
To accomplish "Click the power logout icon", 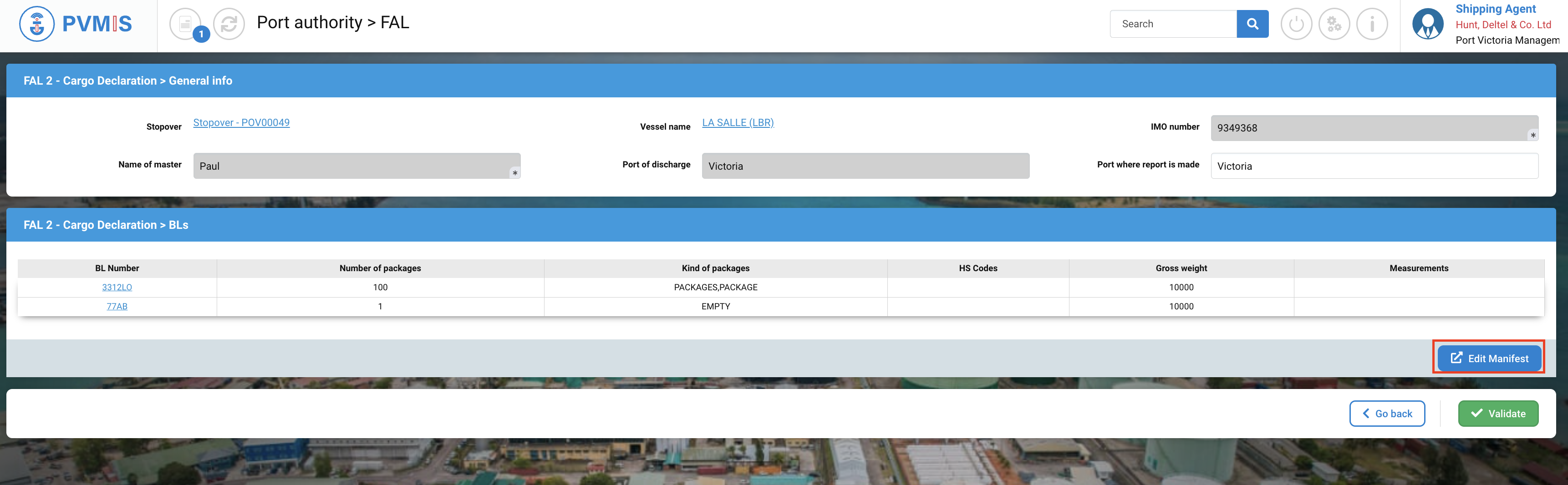I will 1296,25.
